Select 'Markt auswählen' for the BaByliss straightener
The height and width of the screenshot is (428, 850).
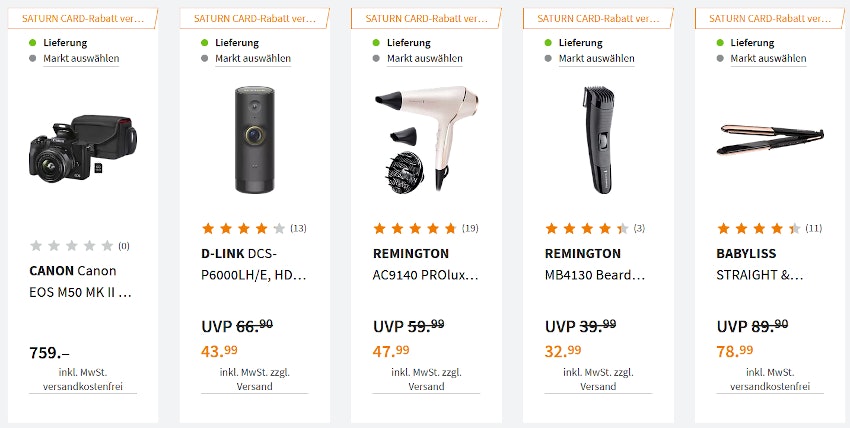tap(769, 58)
